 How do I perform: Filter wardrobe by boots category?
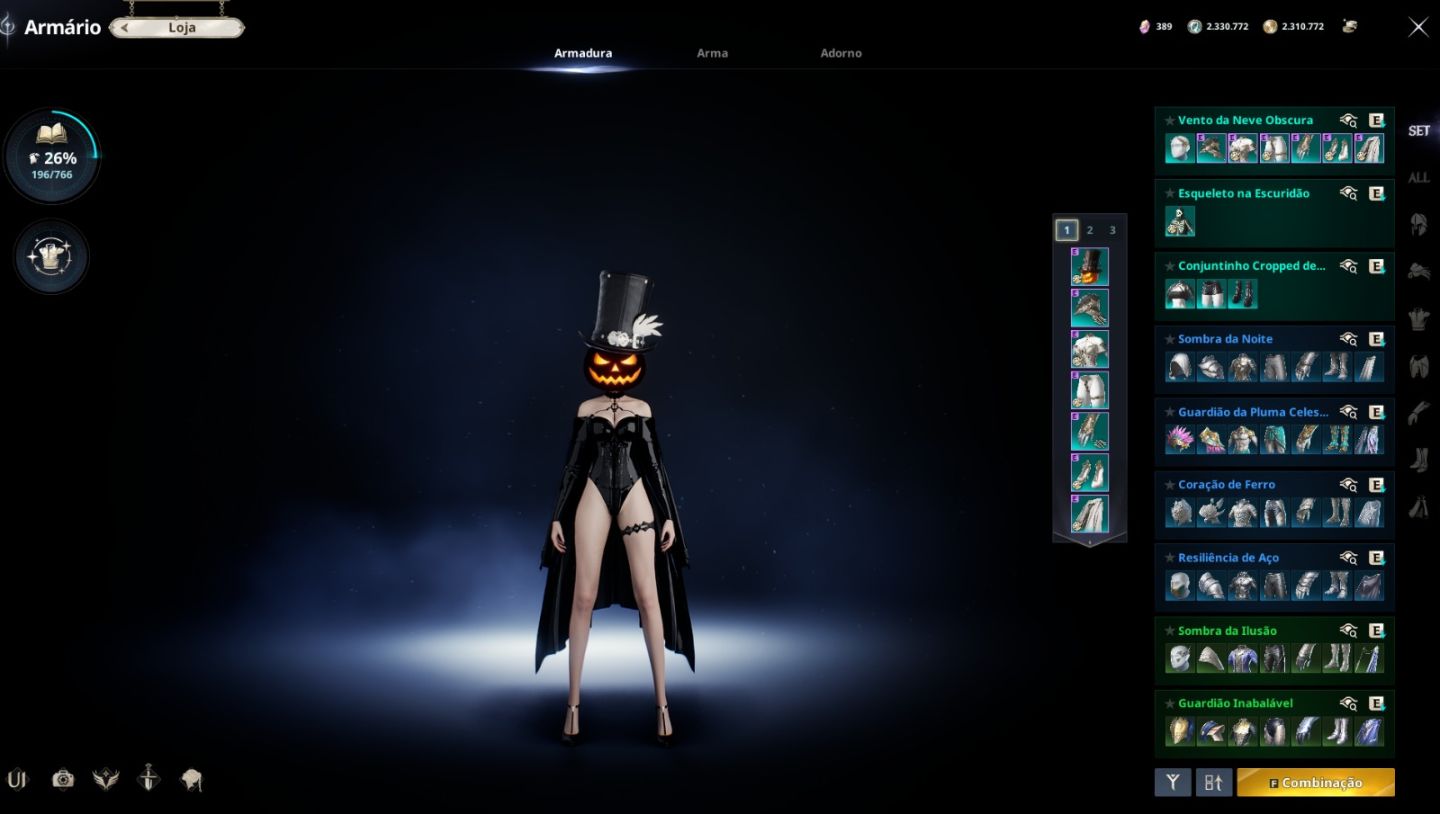[1418, 460]
